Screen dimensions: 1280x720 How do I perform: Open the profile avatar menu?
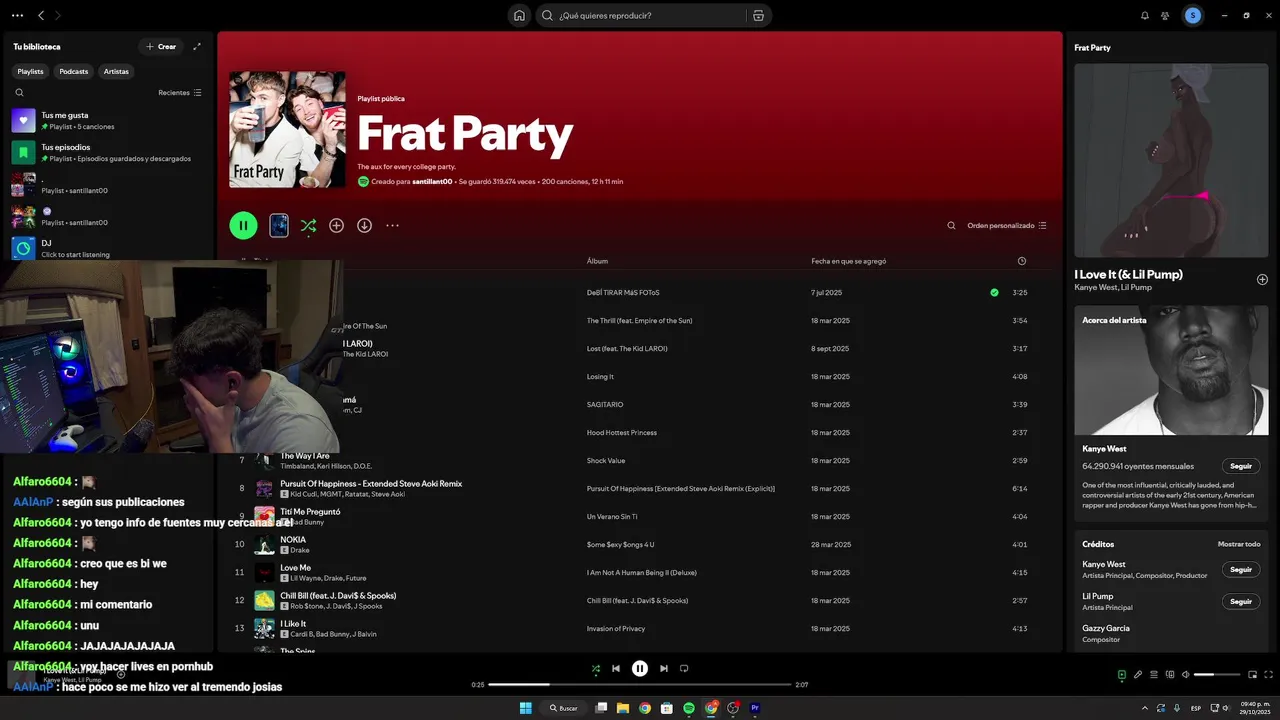[1193, 15]
